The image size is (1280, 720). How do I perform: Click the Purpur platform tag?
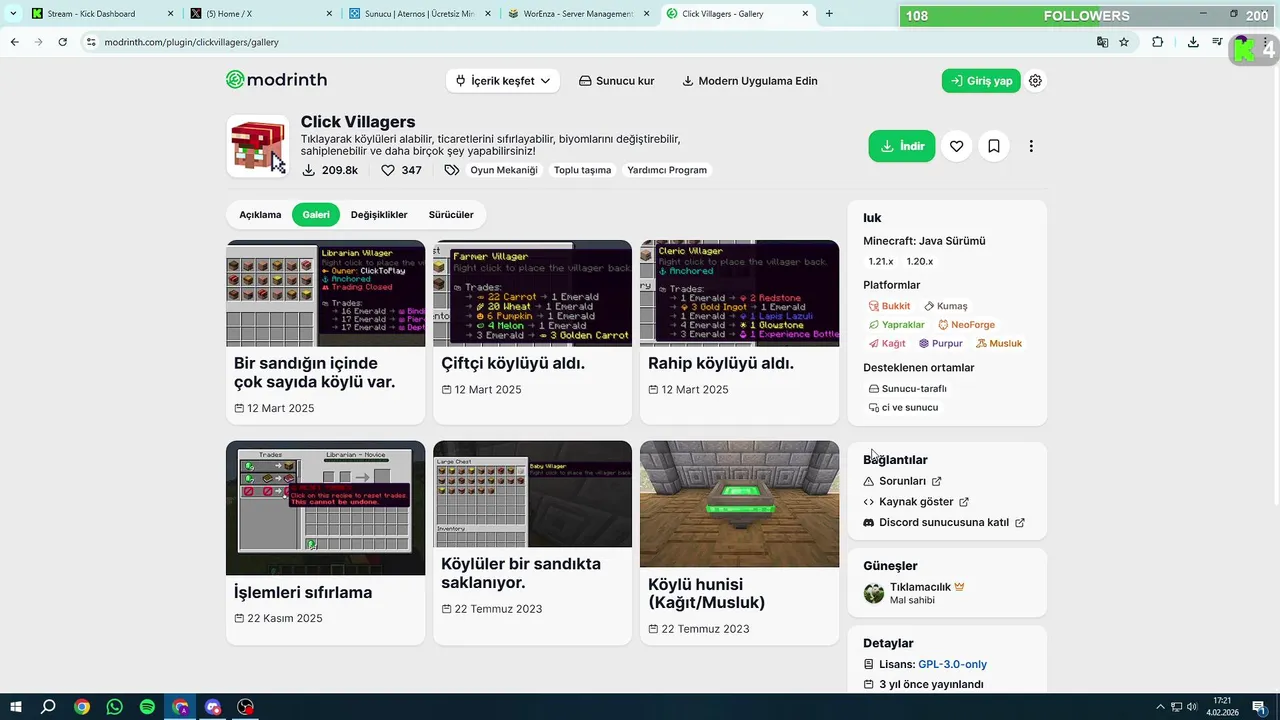(941, 344)
